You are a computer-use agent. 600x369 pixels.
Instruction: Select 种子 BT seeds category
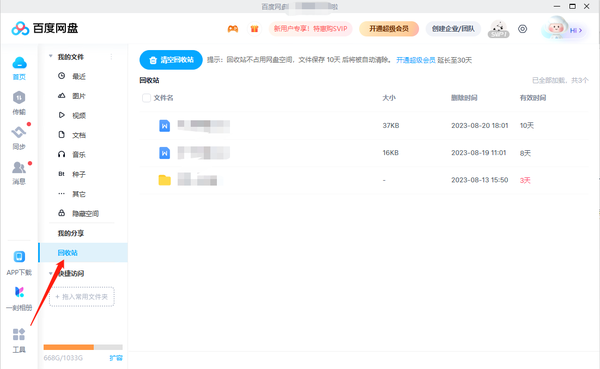pyautogui.click(x=79, y=174)
